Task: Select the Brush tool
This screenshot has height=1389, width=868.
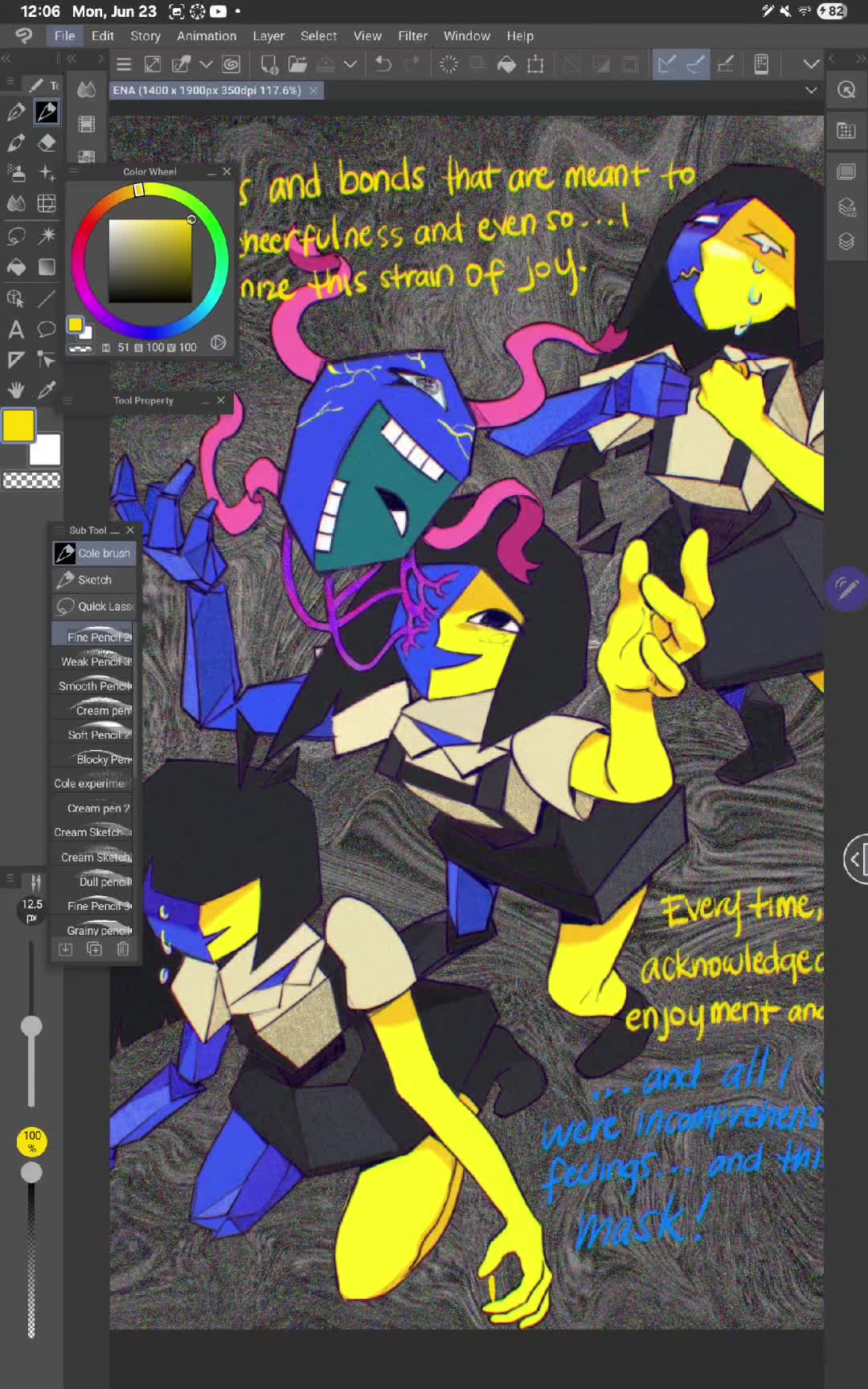Action: (x=15, y=143)
